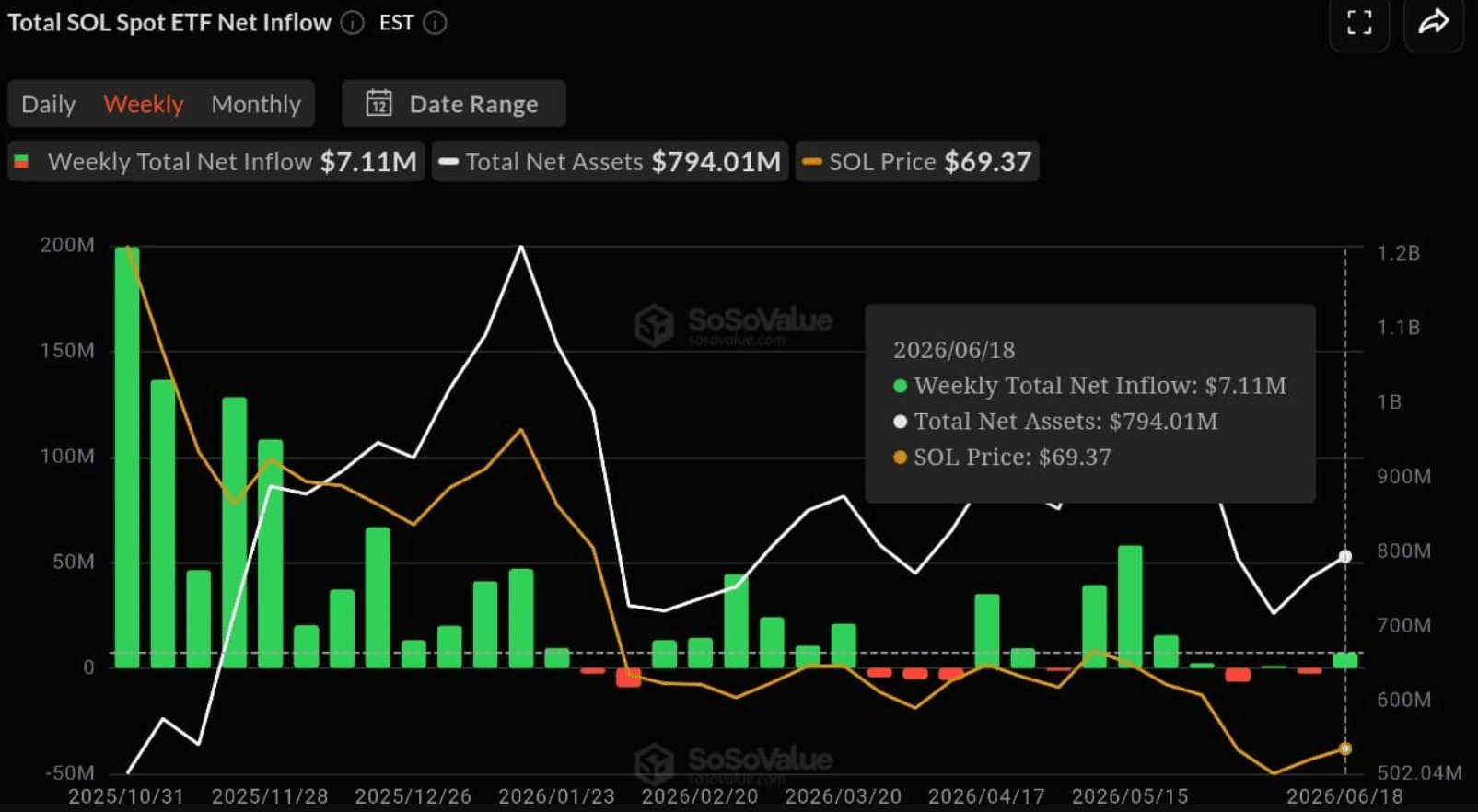Click the 2026/05/15 x-axis date label

(1130, 796)
